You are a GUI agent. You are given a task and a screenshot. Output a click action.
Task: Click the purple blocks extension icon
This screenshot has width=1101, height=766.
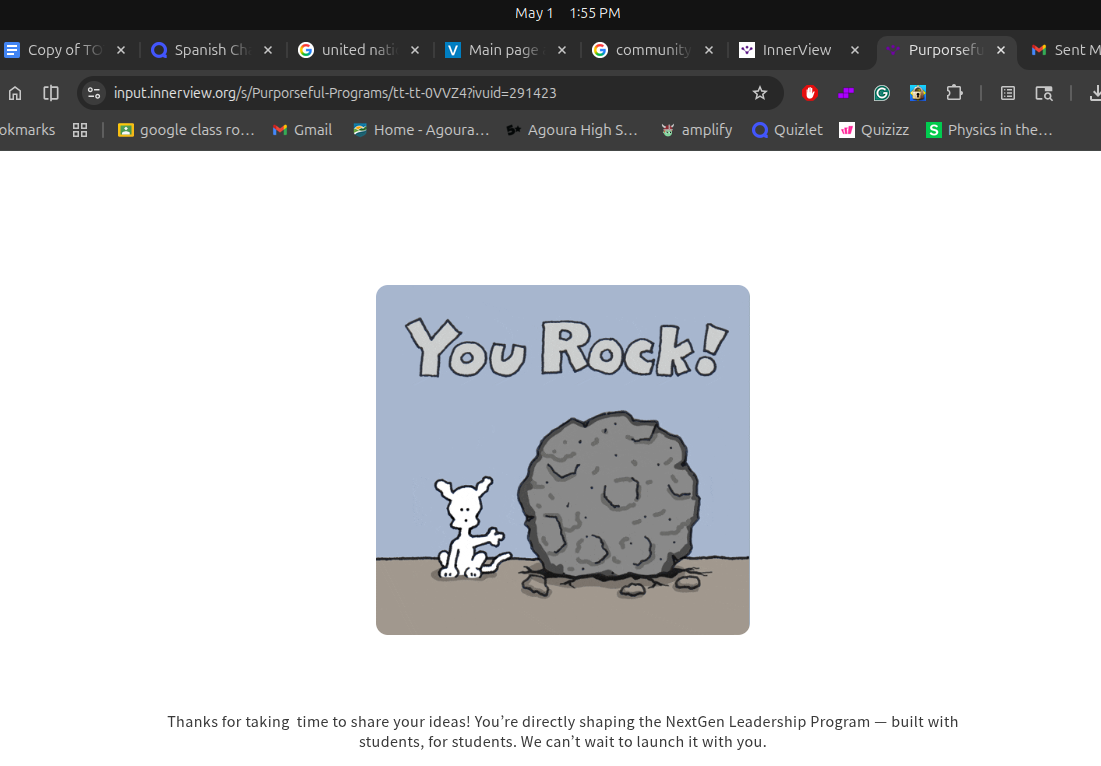[x=845, y=93]
